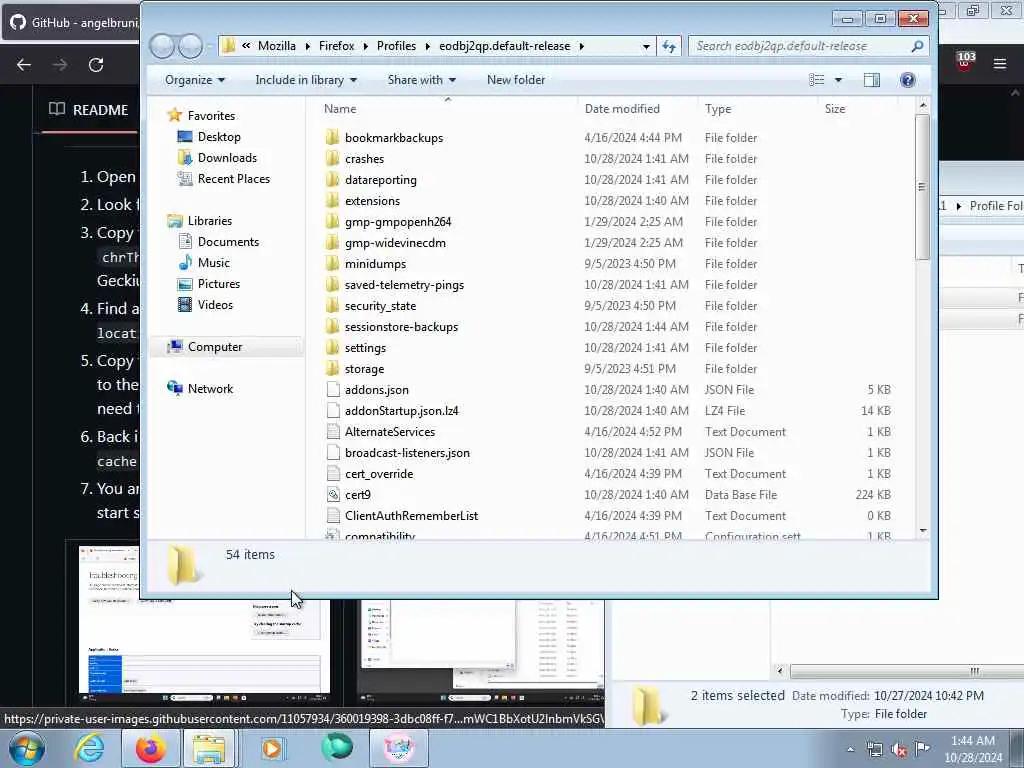
Task: Select the extensions folder
Action: pos(372,200)
